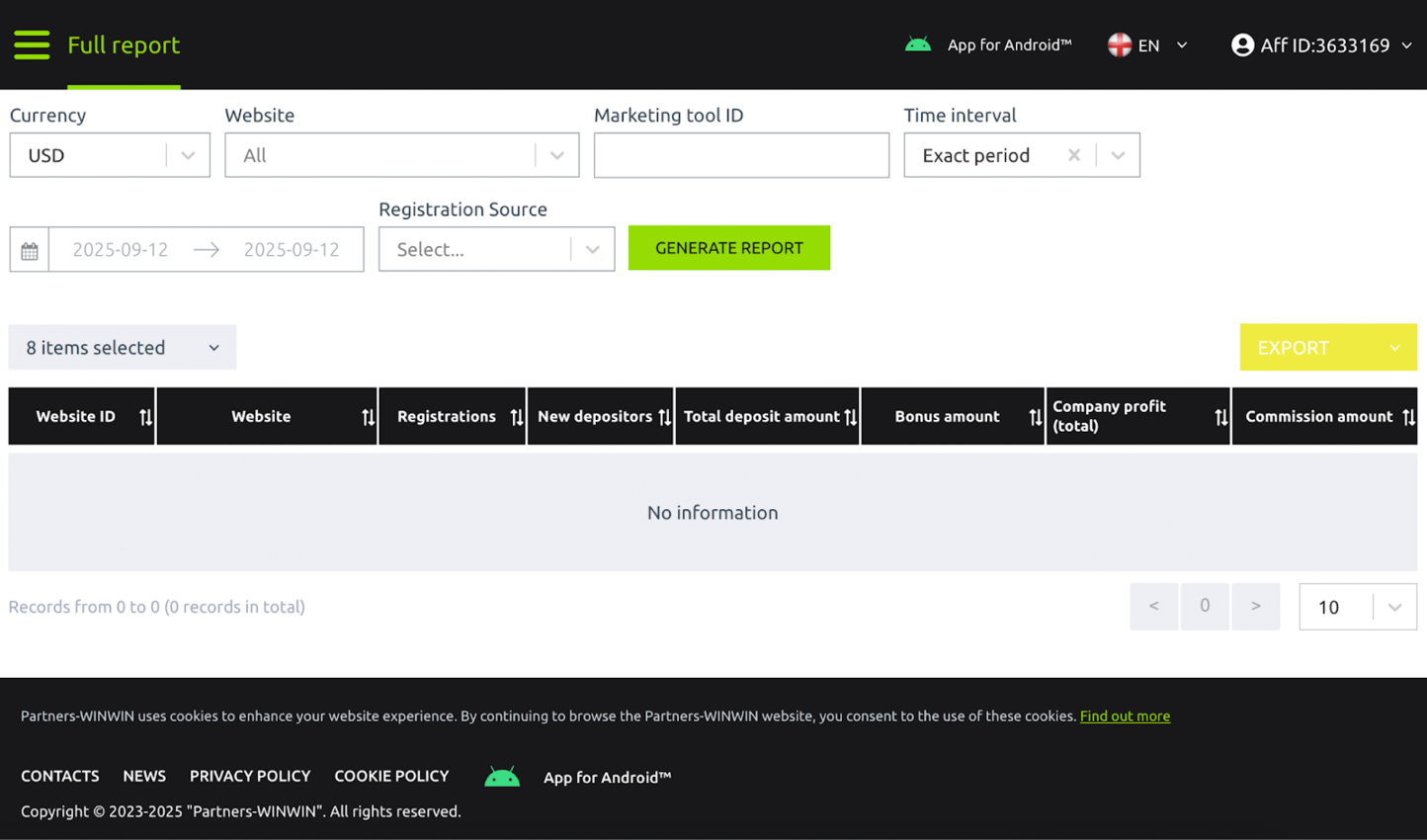Sort by Registrations column arrows

pyautogui.click(x=516, y=417)
